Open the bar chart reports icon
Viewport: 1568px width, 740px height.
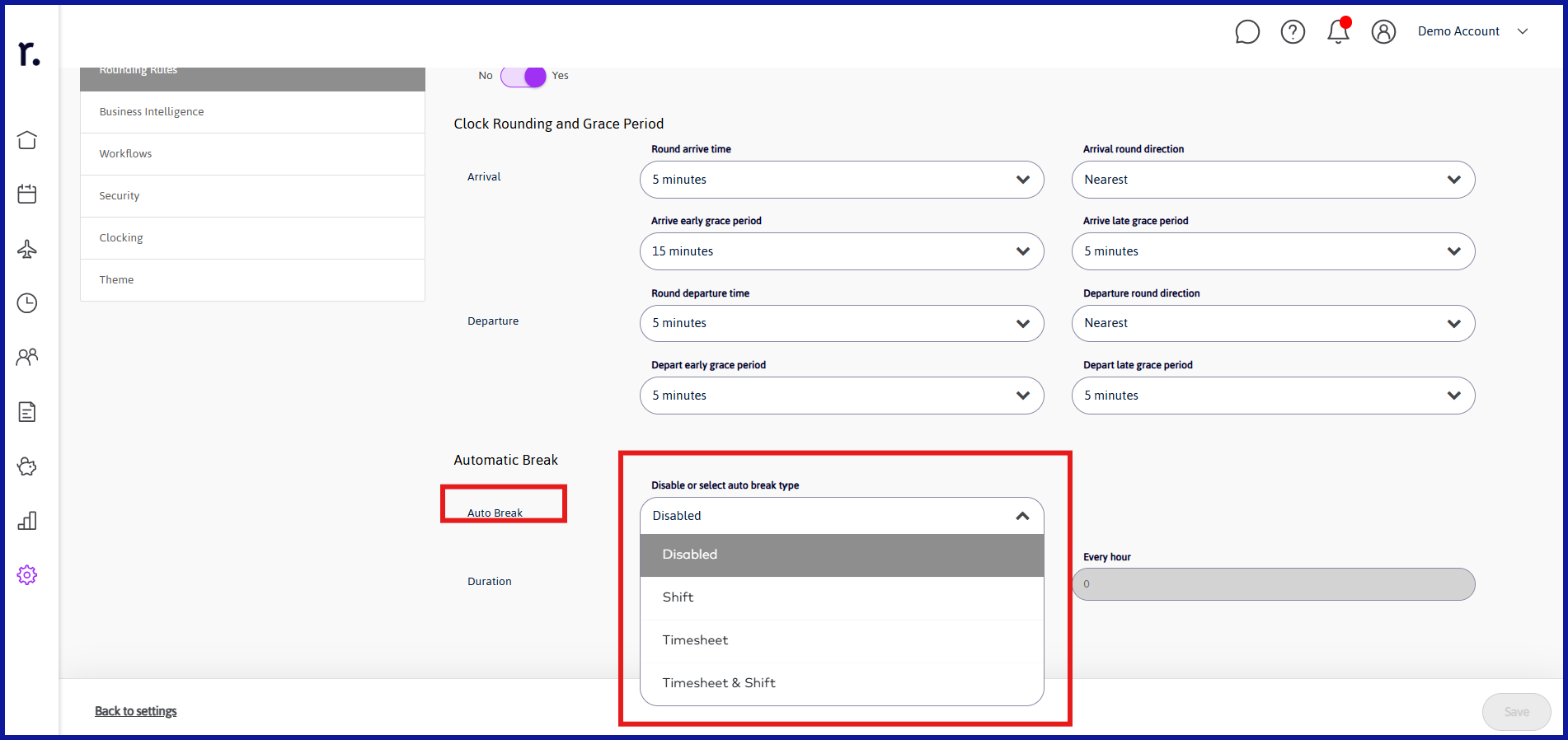click(27, 521)
